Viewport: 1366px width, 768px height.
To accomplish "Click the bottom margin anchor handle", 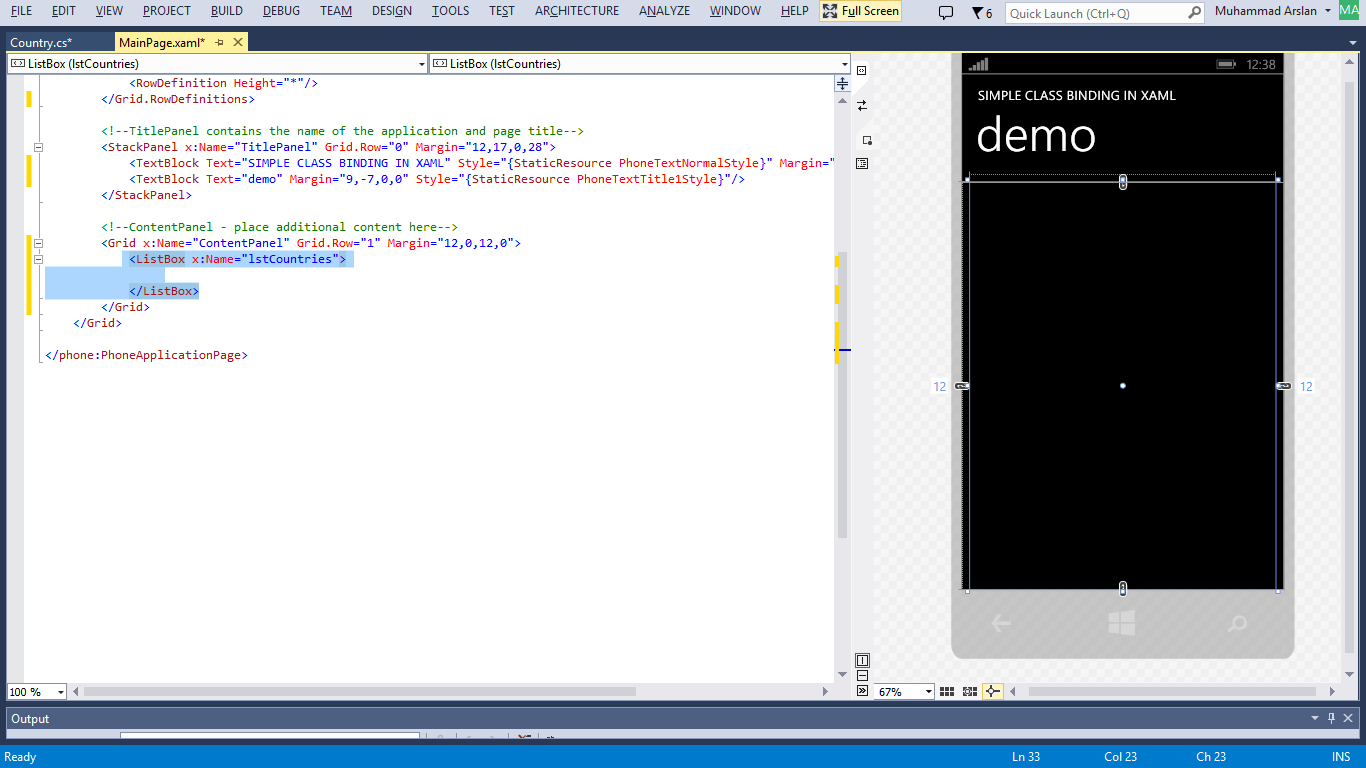I will 1123,588.
